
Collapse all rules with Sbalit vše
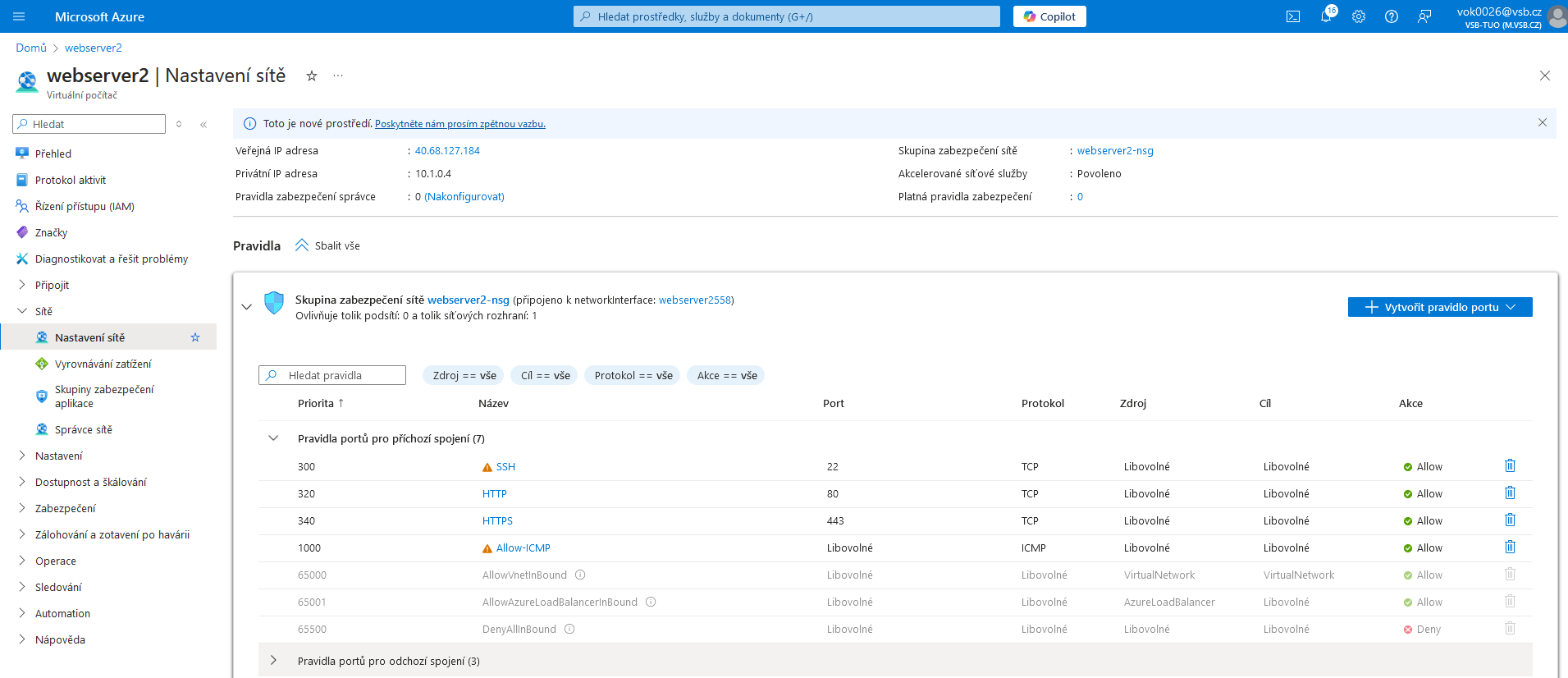coord(327,245)
